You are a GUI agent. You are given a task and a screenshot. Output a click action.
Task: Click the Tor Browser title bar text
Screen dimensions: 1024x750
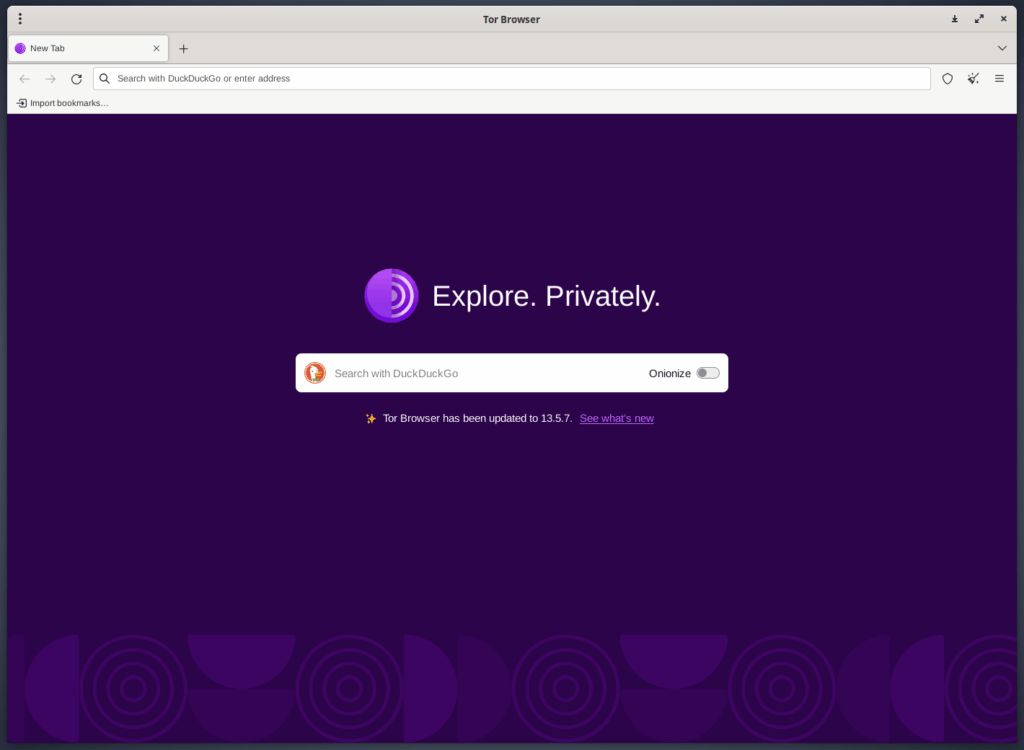[511, 20]
